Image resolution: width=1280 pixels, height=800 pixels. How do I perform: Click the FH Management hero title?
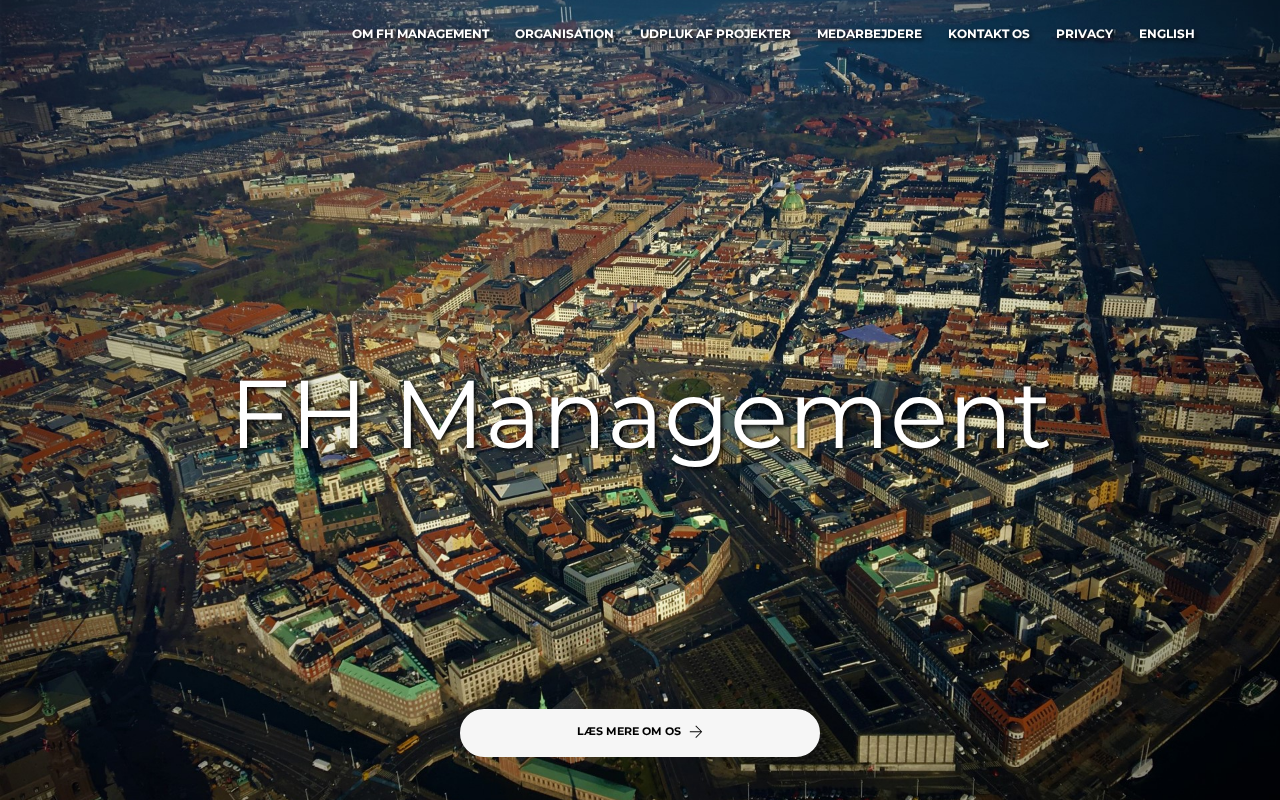[x=640, y=415]
